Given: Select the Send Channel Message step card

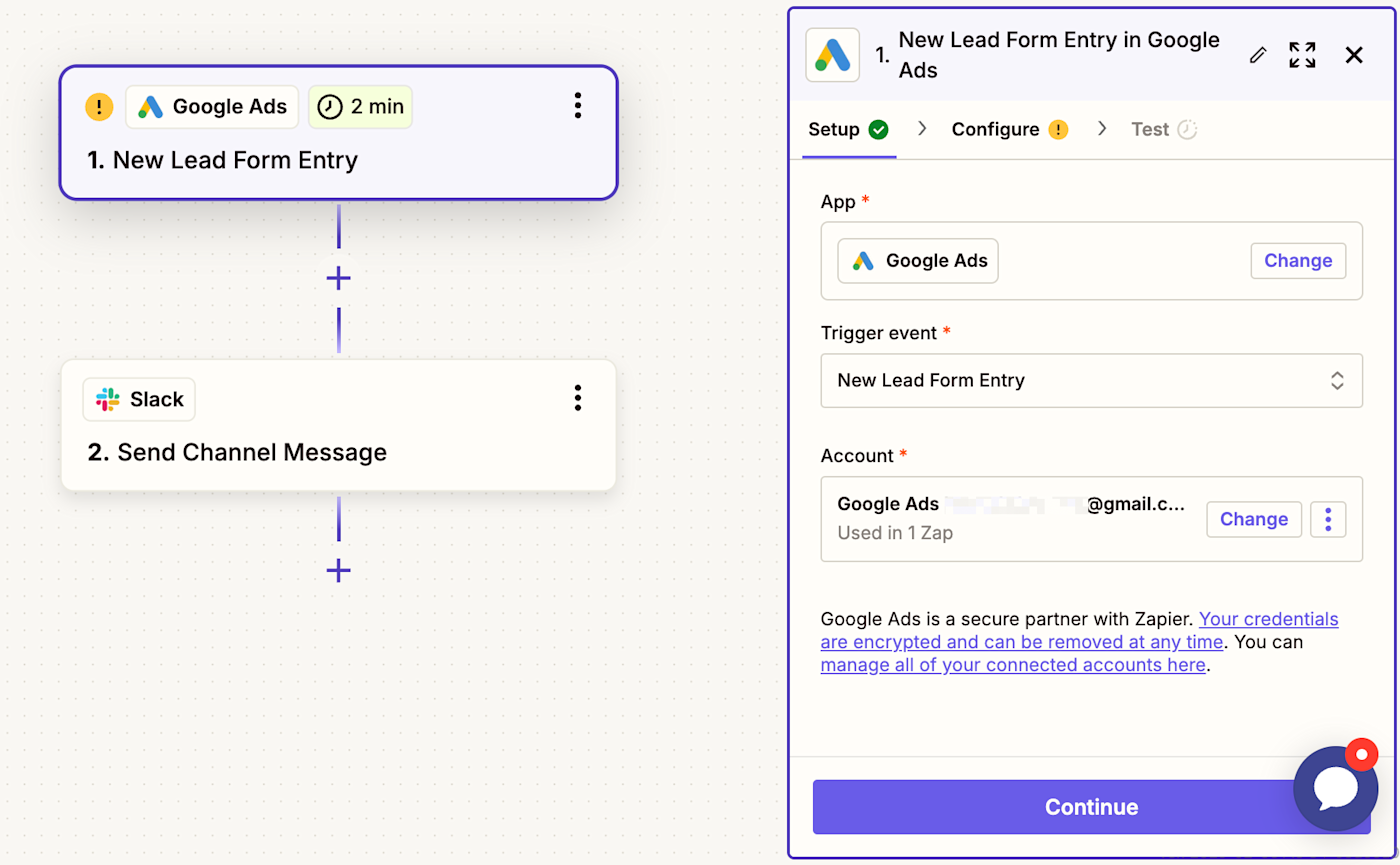Looking at the screenshot, I should coord(338,425).
